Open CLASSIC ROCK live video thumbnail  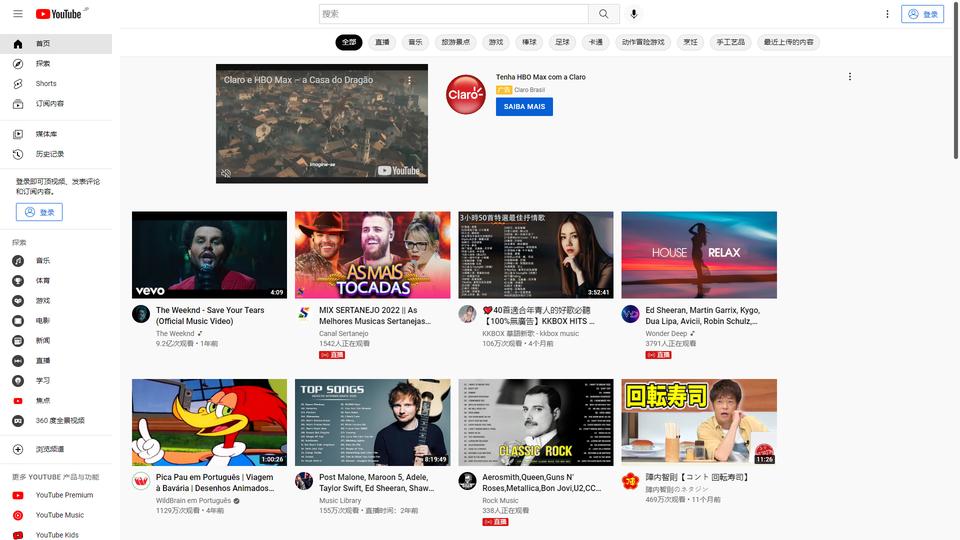click(x=536, y=422)
